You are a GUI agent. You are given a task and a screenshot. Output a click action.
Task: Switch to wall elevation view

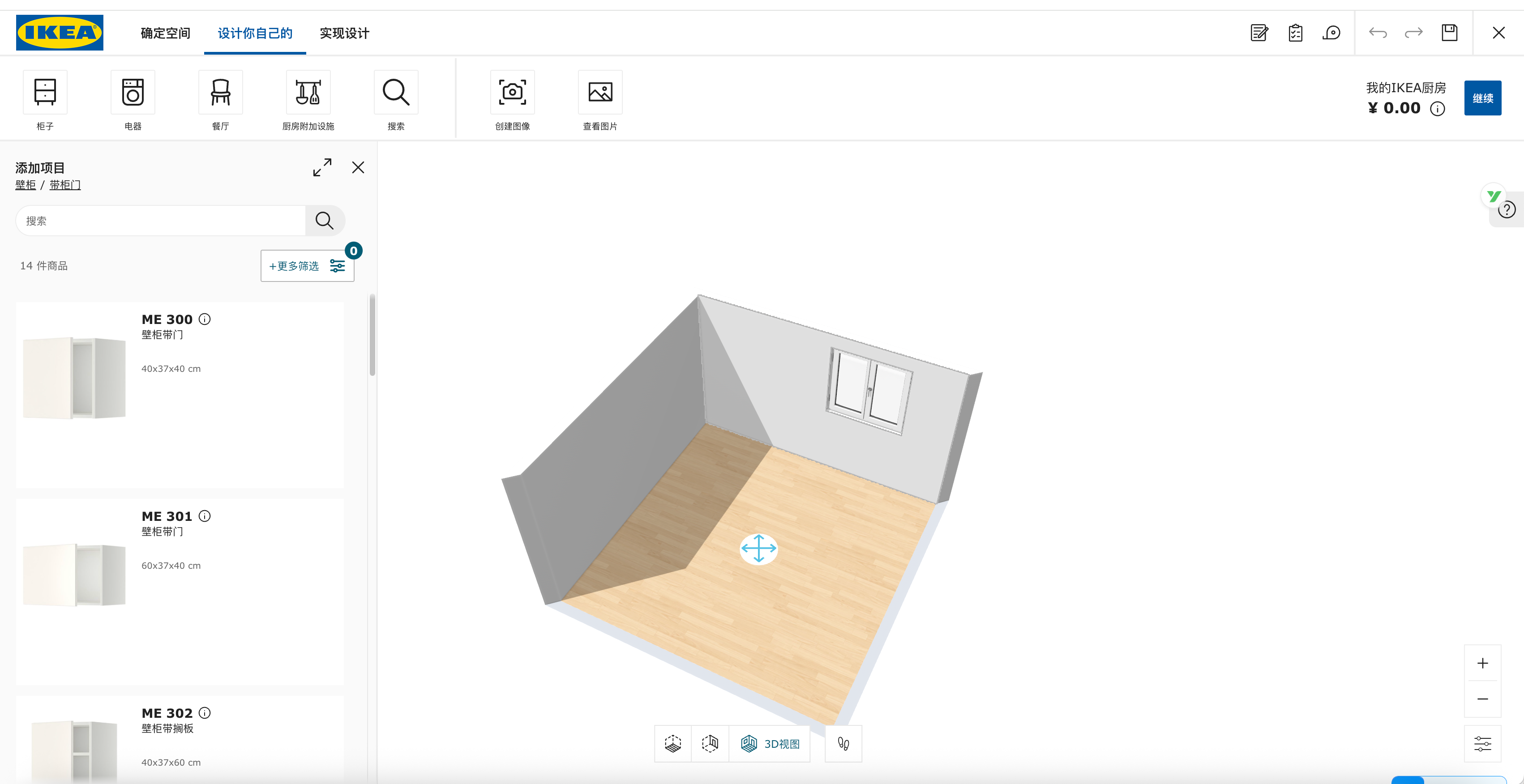pos(710,744)
